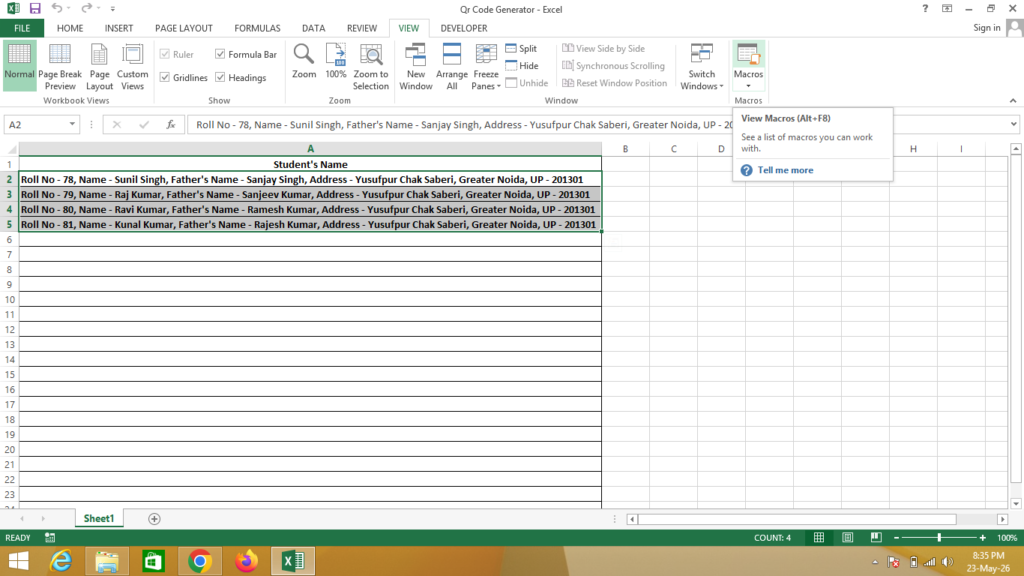1024x576 pixels.
Task: Open Page Break Preview
Action: pos(59,65)
